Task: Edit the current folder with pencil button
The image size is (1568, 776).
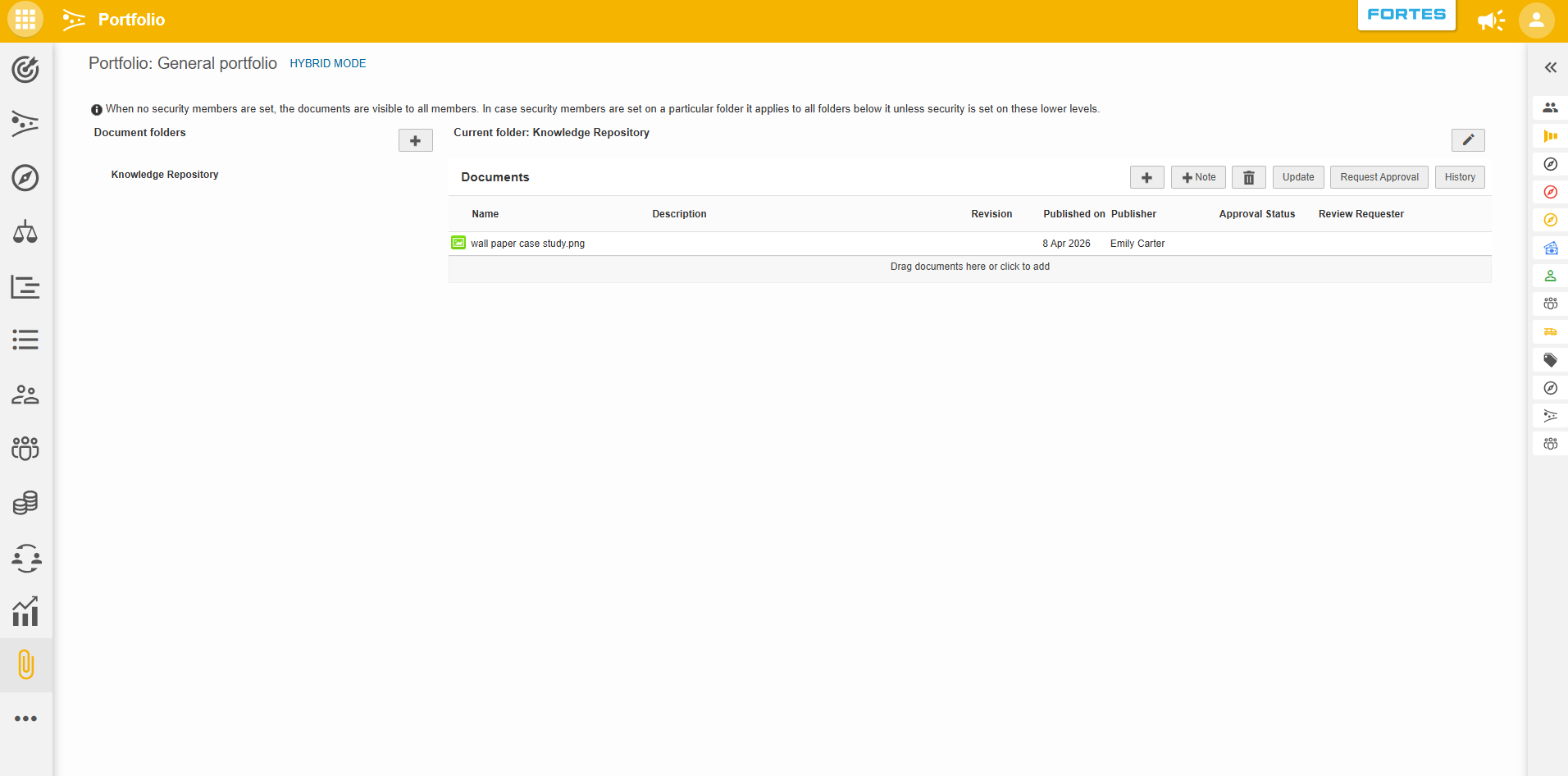Action: point(1468,140)
